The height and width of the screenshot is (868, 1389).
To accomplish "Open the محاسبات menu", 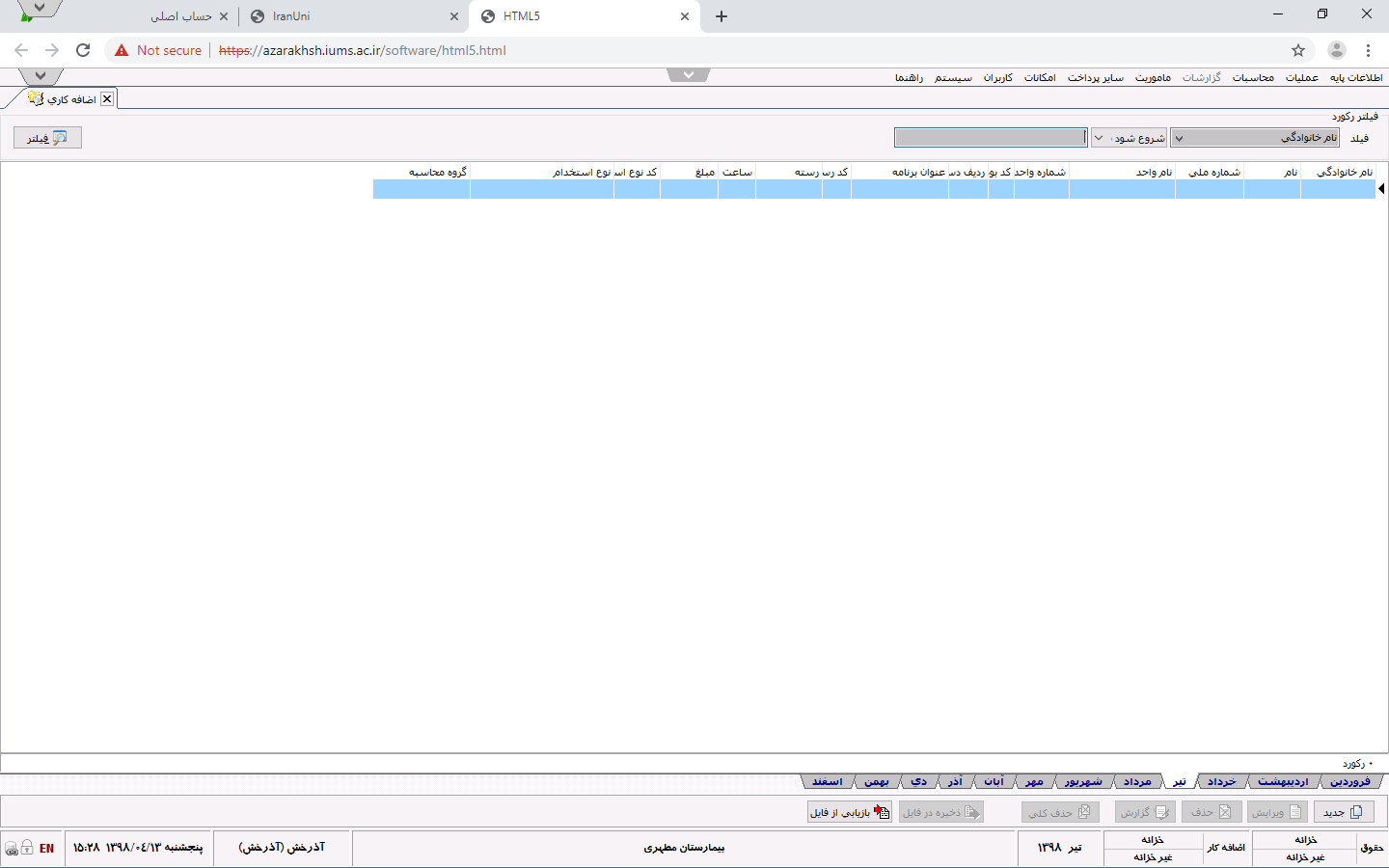I will click(1253, 77).
